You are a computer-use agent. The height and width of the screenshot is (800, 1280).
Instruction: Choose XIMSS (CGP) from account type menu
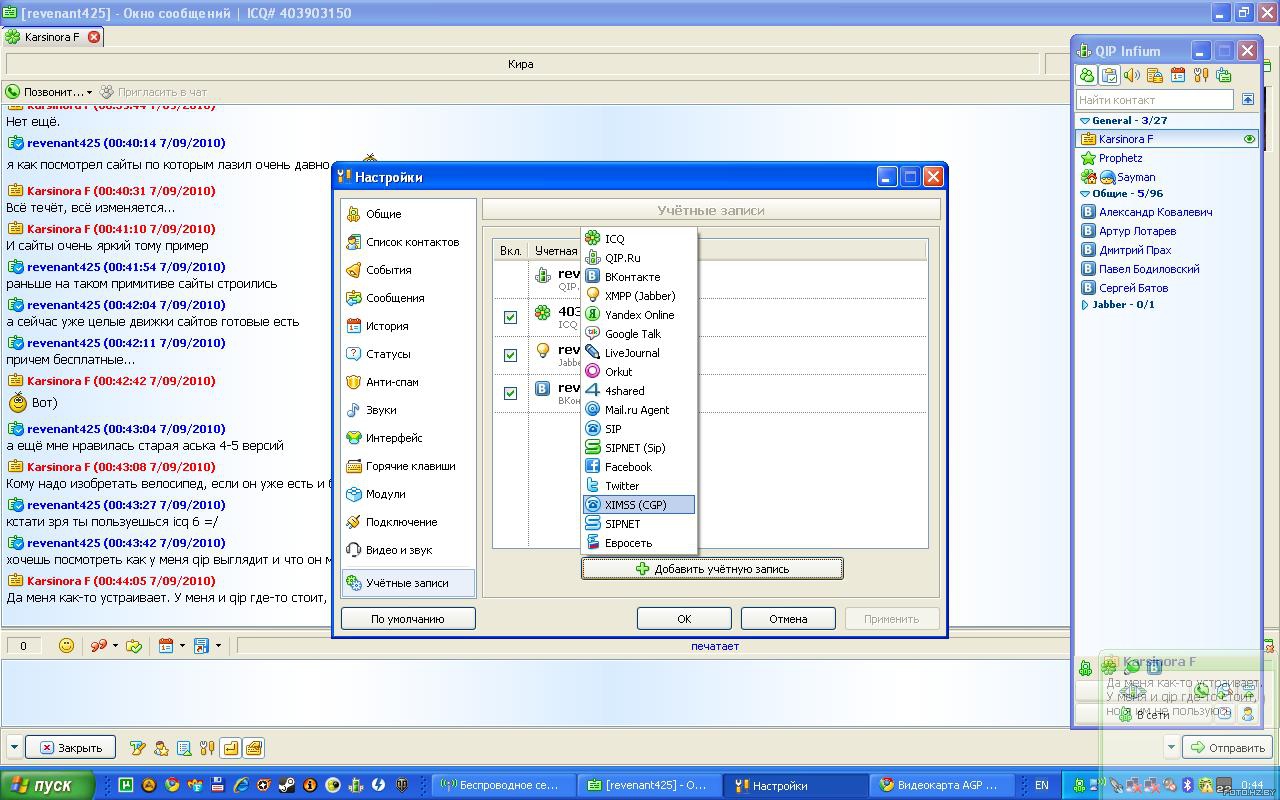638,505
